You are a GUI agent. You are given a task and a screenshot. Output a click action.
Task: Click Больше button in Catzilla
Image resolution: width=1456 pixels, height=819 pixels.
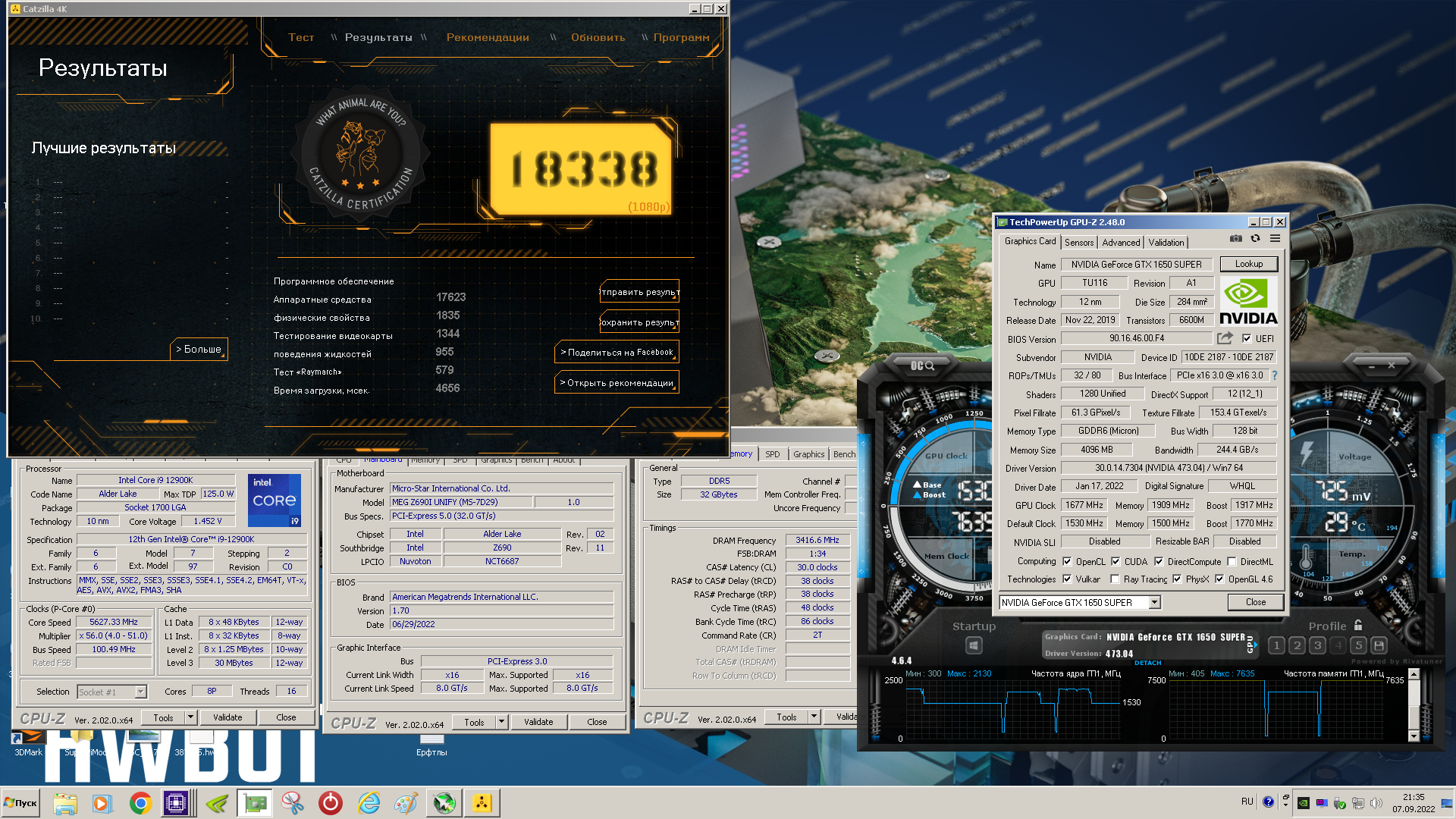199,350
